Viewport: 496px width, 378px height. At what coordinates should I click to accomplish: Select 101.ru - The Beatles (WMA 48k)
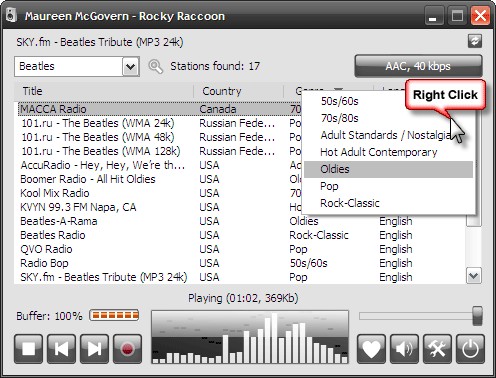coord(159,137)
